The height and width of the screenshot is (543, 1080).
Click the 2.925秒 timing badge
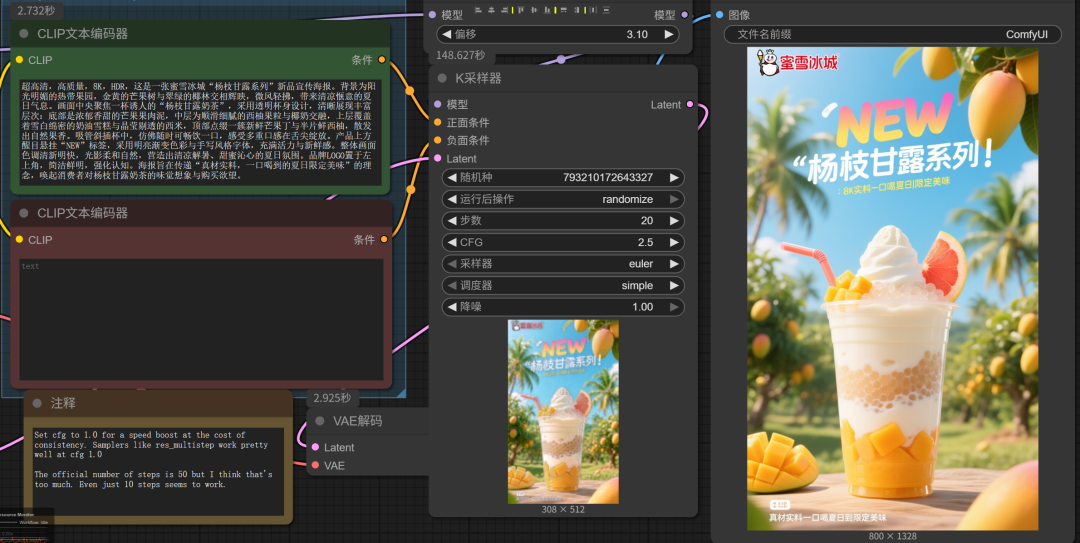click(x=332, y=398)
